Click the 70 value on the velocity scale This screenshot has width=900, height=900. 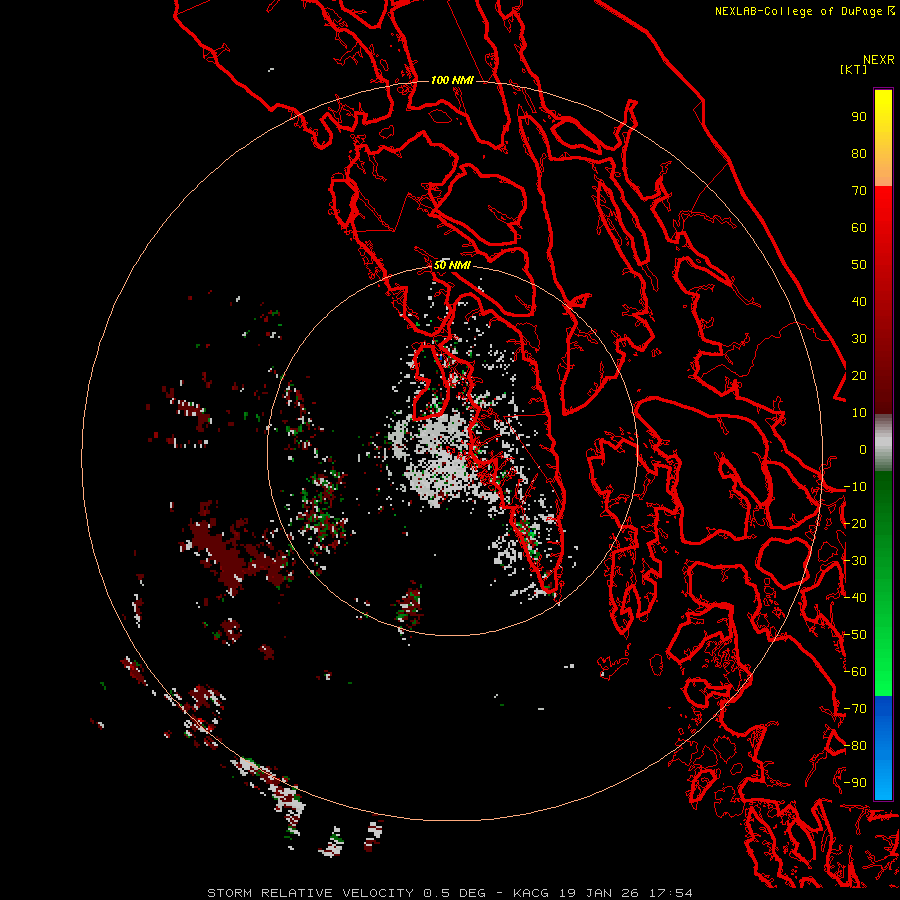pos(859,191)
